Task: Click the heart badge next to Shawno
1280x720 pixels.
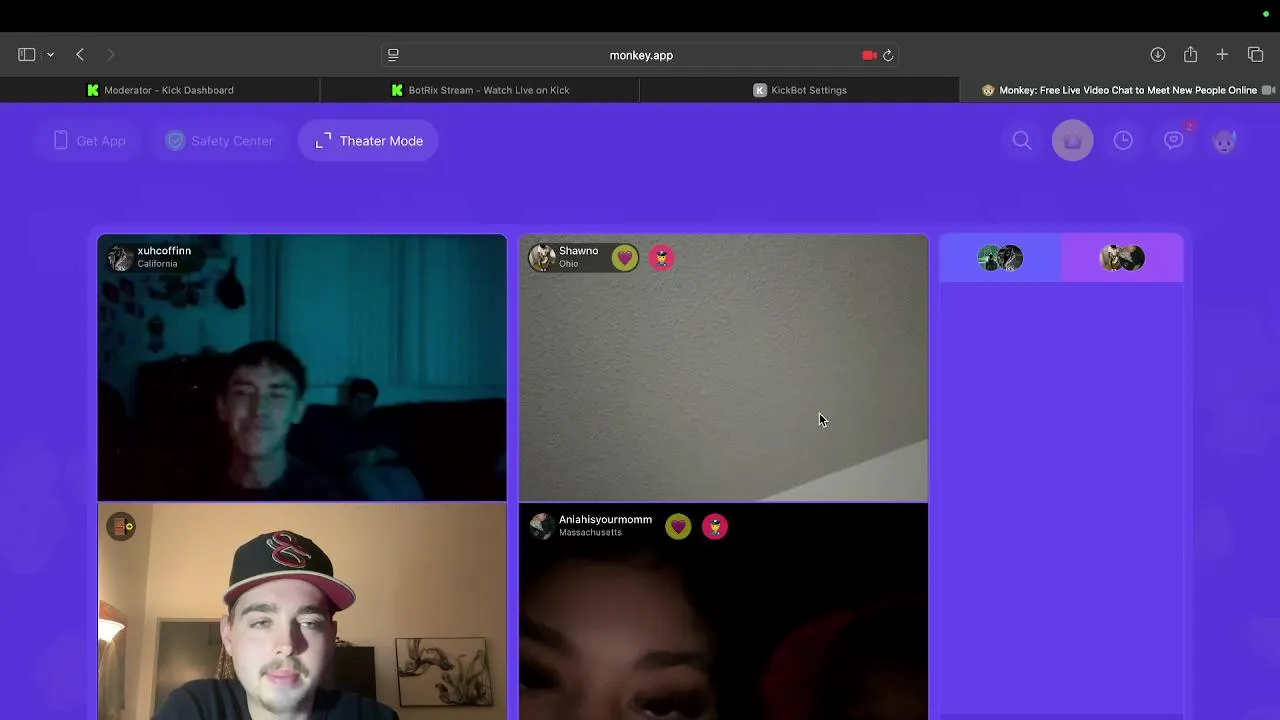Action: (x=625, y=258)
